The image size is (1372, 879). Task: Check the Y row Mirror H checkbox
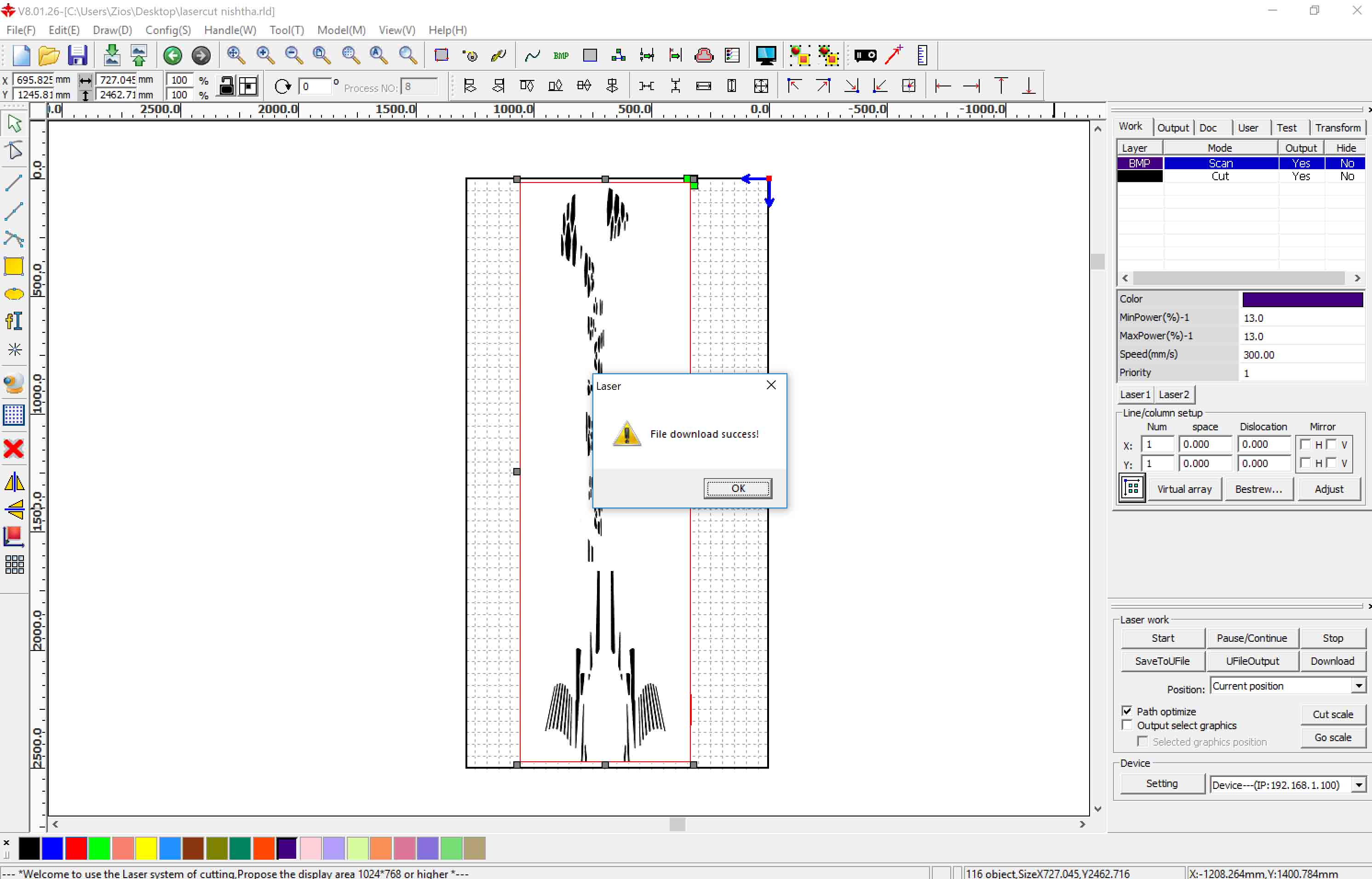point(1305,463)
